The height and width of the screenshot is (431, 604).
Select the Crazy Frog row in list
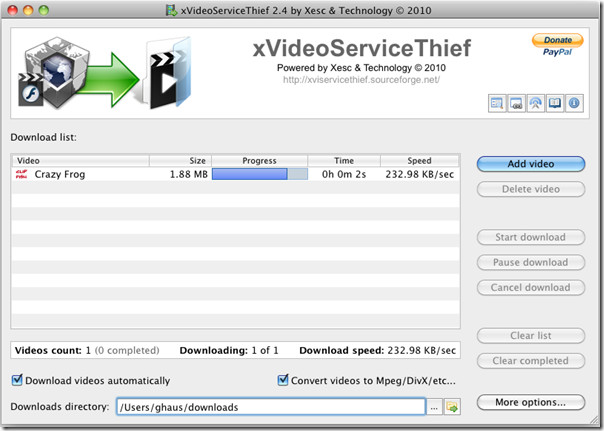[x=236, y=174]
